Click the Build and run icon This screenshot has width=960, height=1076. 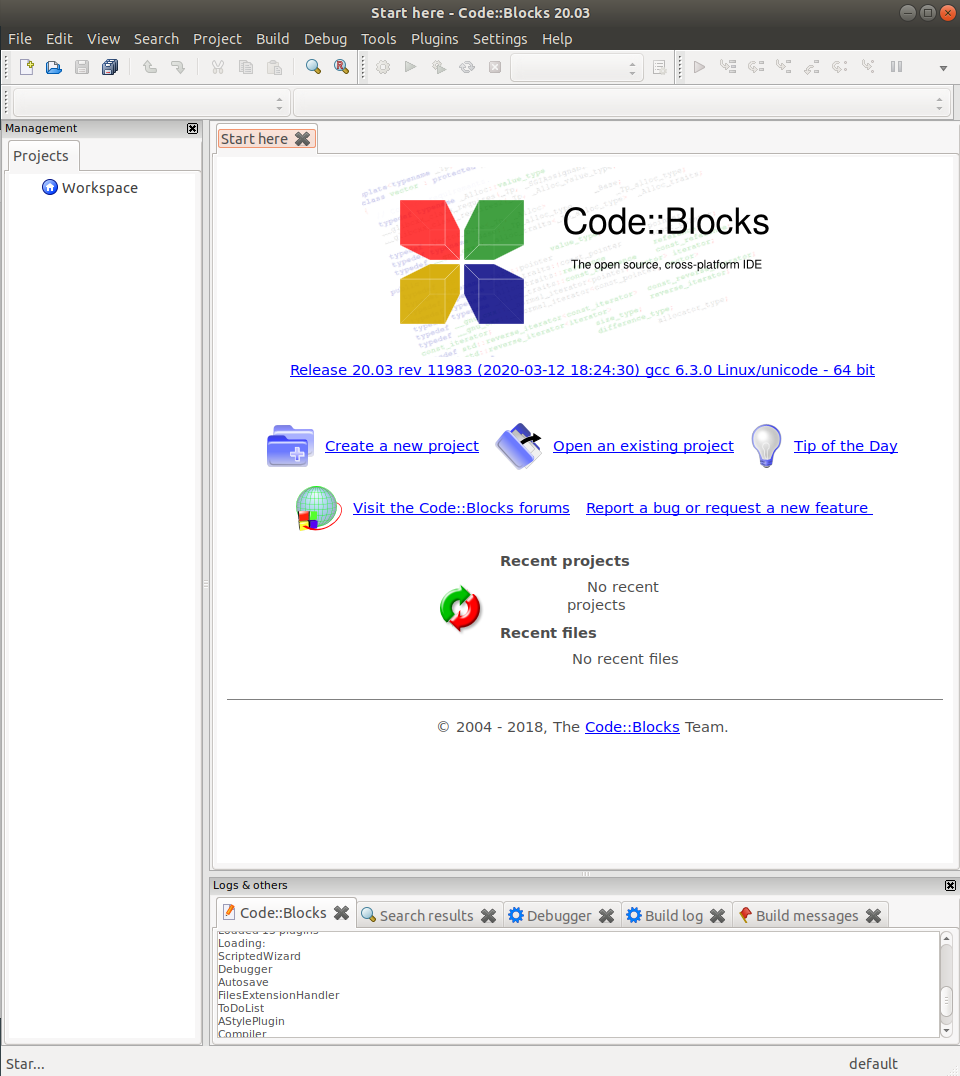tap(438, 67)
